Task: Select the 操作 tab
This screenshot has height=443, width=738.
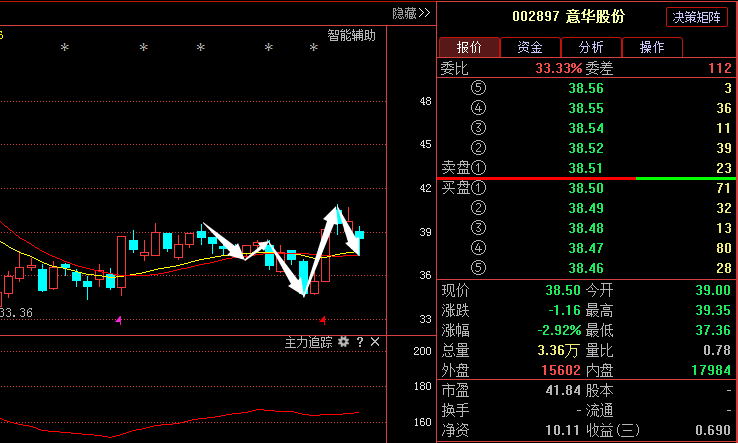Action: click(652, 47)
